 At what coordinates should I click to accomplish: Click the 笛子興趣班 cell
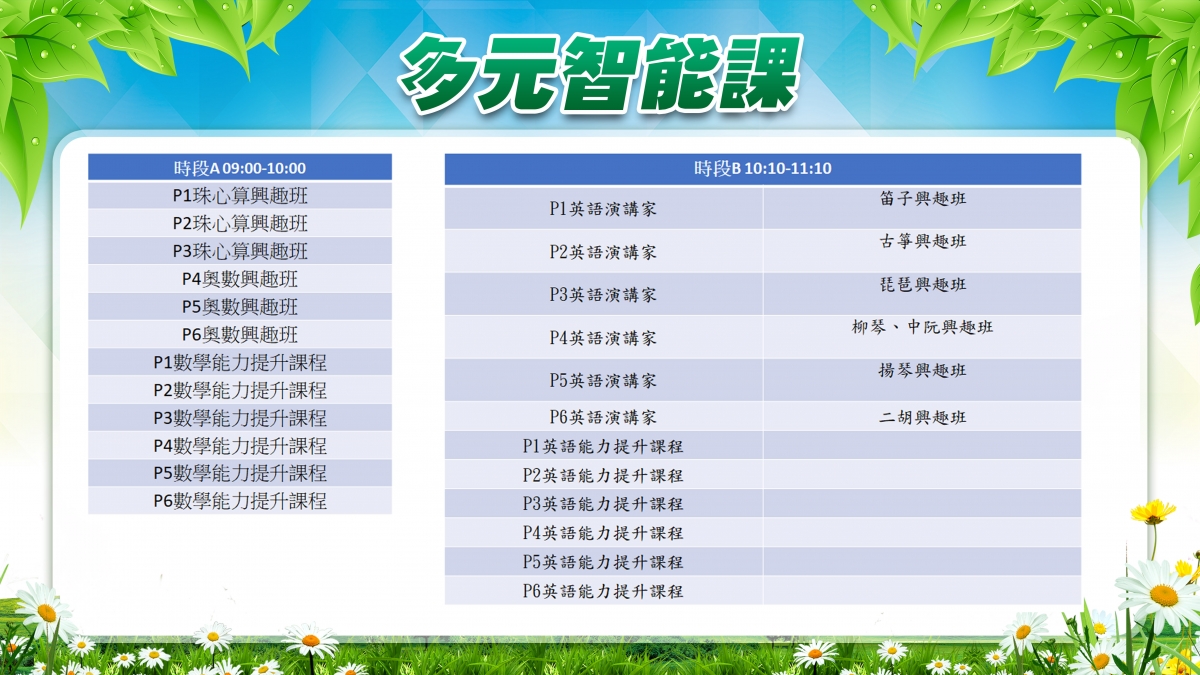point(922,208)
